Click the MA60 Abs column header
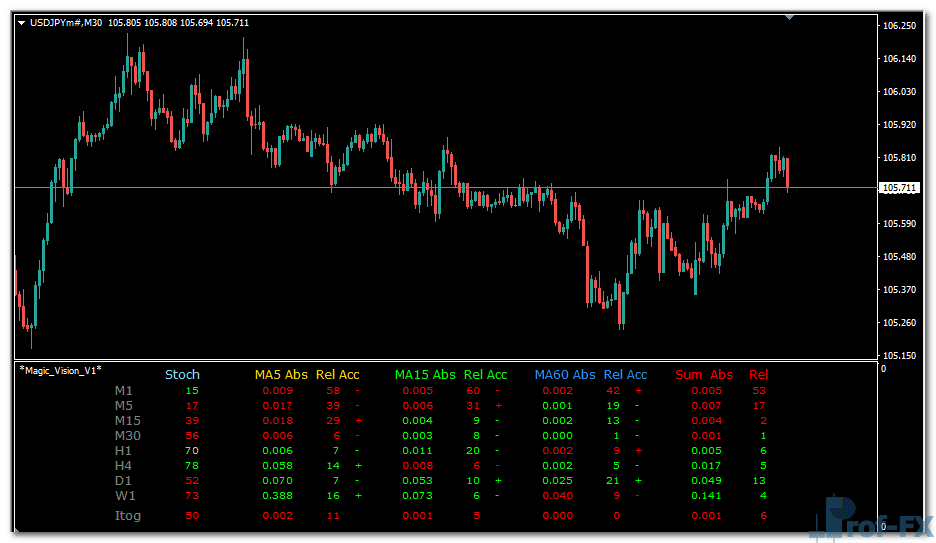This screenshot has width=936, height=543. (x=564, y=375)
